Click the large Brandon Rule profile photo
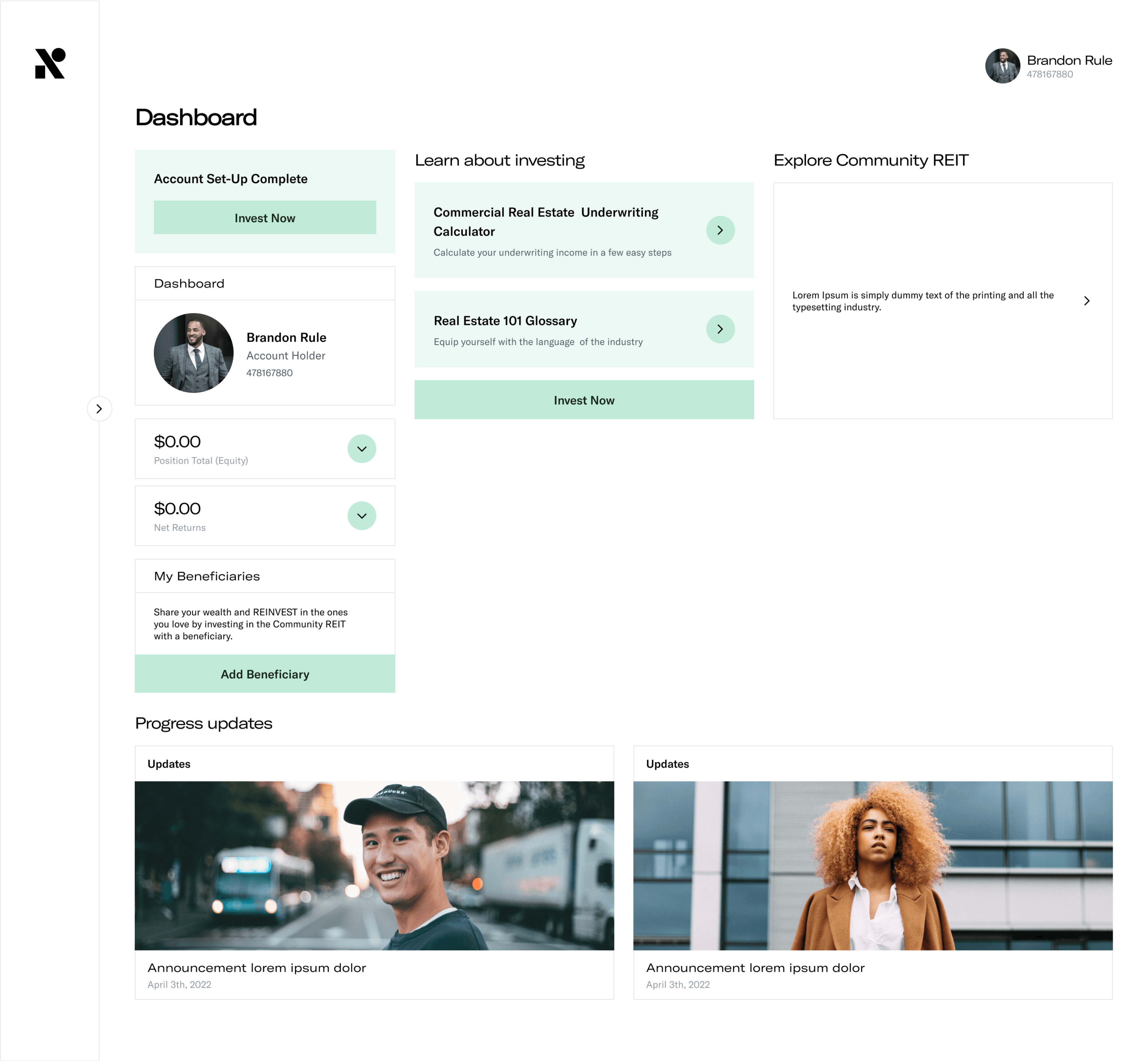The width and height of the screenshot is (1148, 1061). (193, 353)
